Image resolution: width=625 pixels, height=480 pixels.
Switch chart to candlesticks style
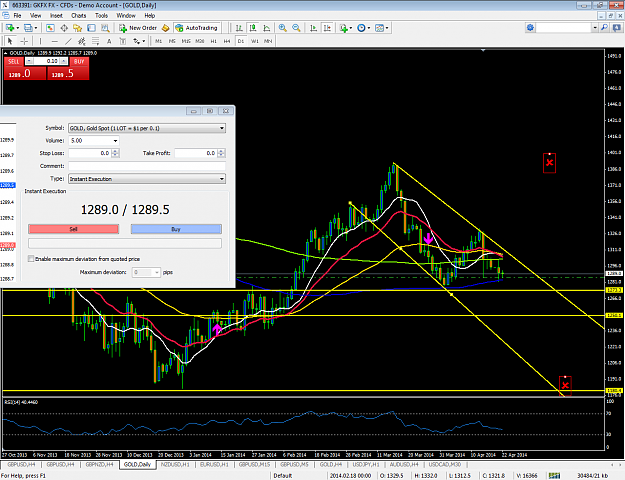[253, 28]
